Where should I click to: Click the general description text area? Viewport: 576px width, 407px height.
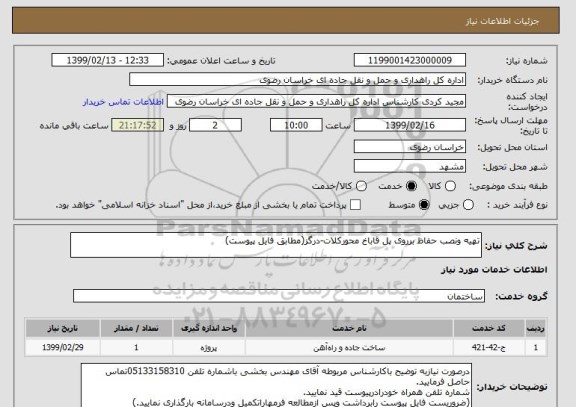[276, 245]
